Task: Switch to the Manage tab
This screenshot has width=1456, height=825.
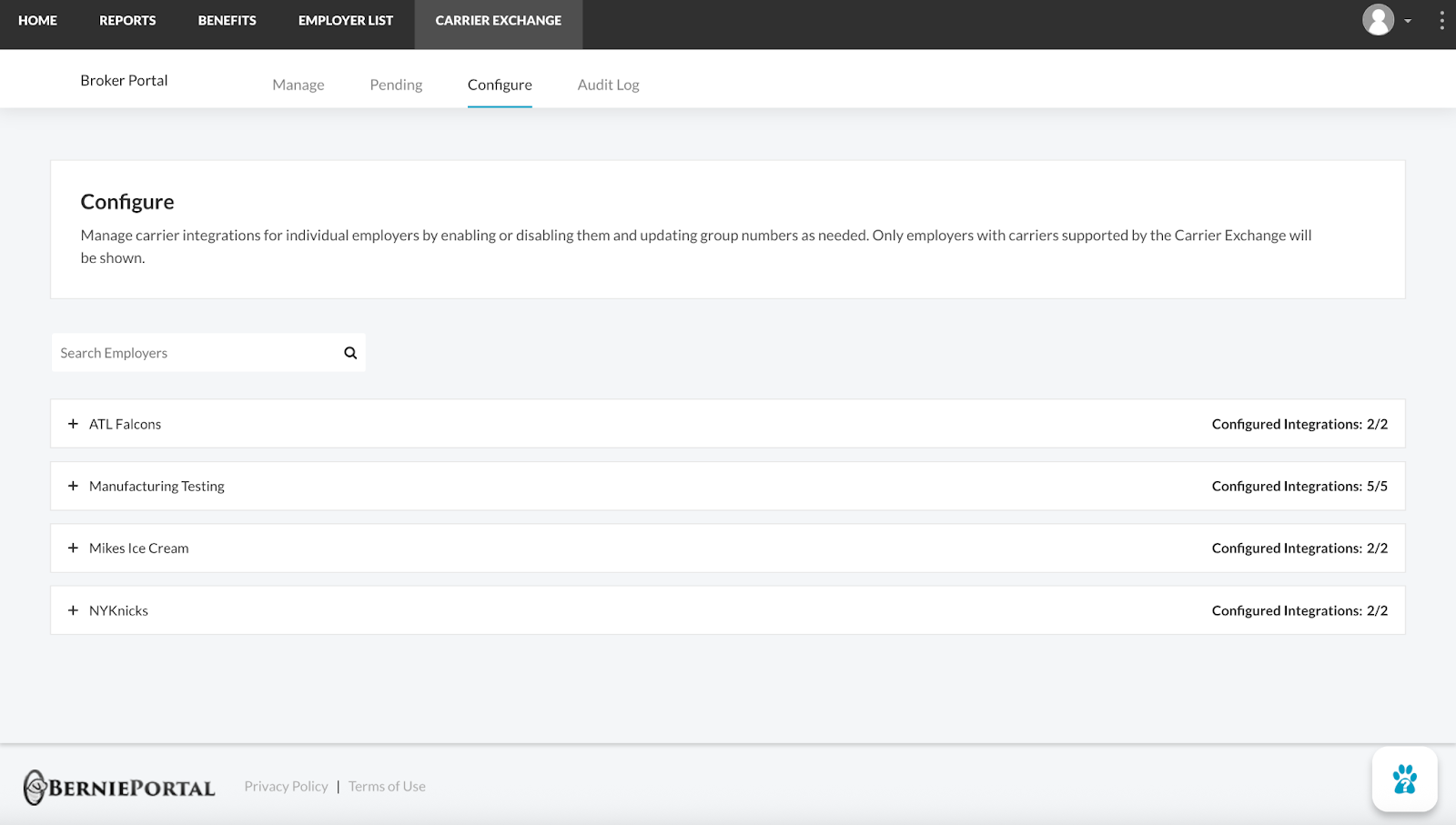Action: click(298, 85)
